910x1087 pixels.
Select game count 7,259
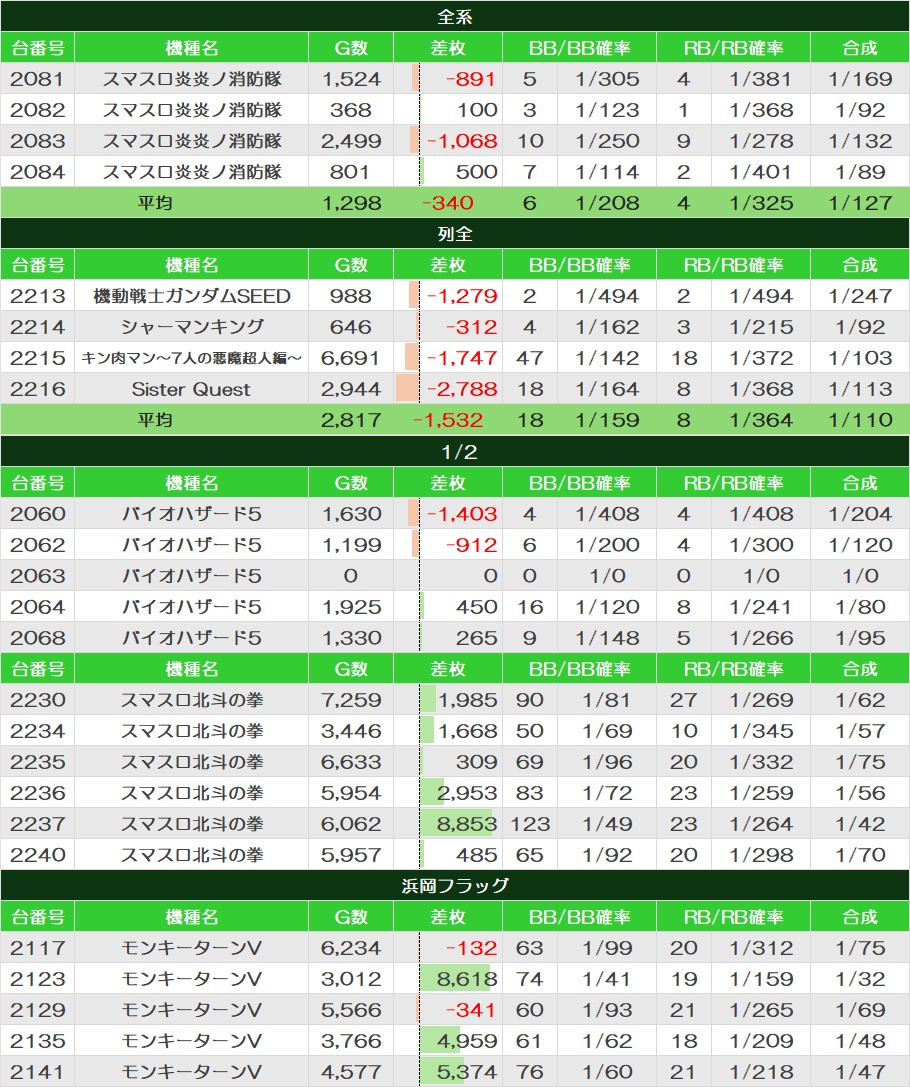pyautogui.click(x=351, y=699)
